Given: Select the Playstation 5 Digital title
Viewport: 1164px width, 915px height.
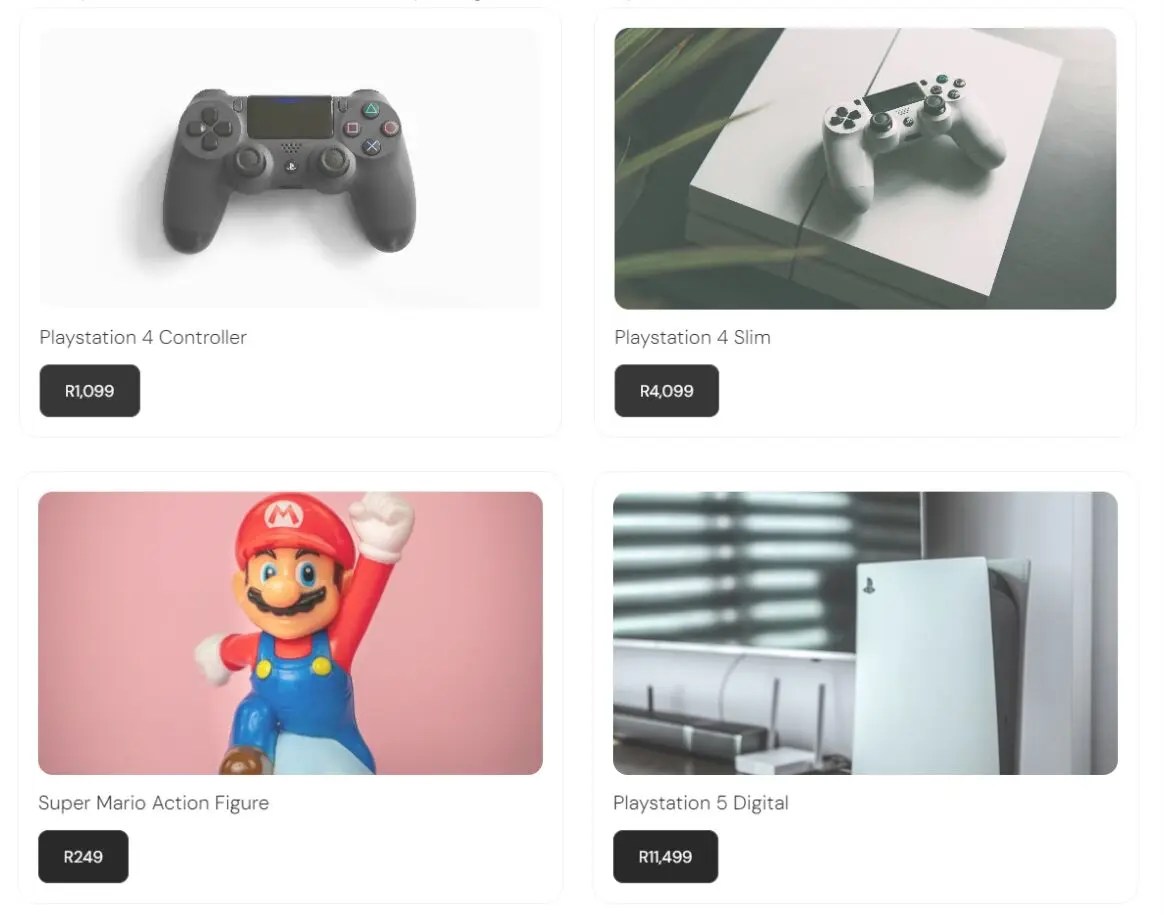Looking at the screenshot, I should (700, 803).
